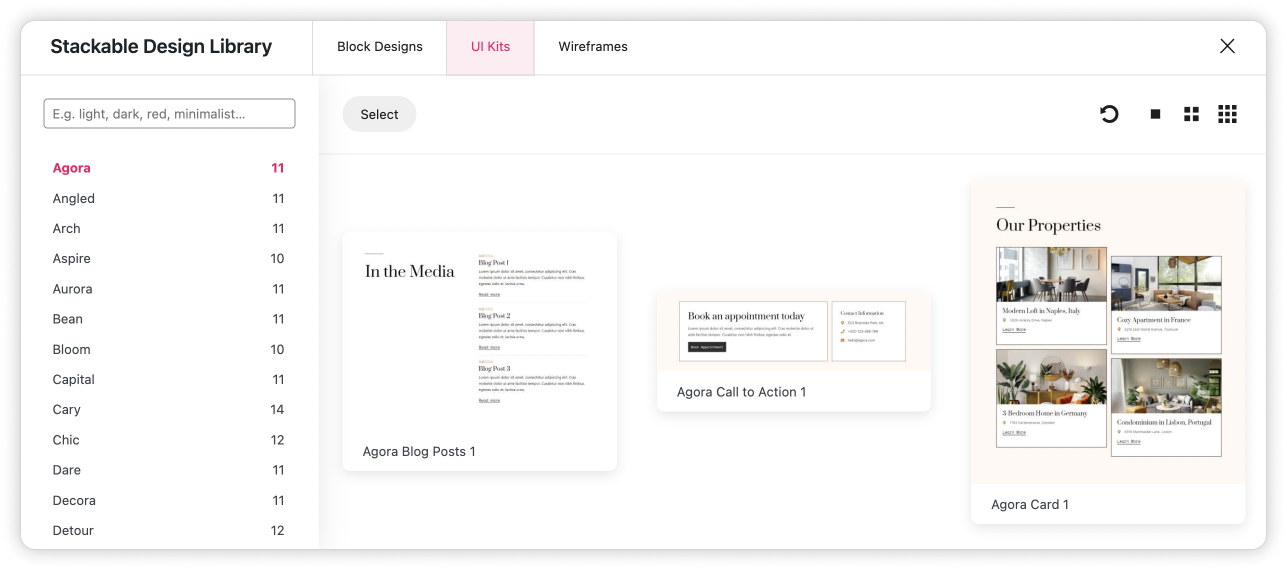1287x570 pixels.
Task: Click the Agora Call to Action 1 label
Action: (741, 392)
